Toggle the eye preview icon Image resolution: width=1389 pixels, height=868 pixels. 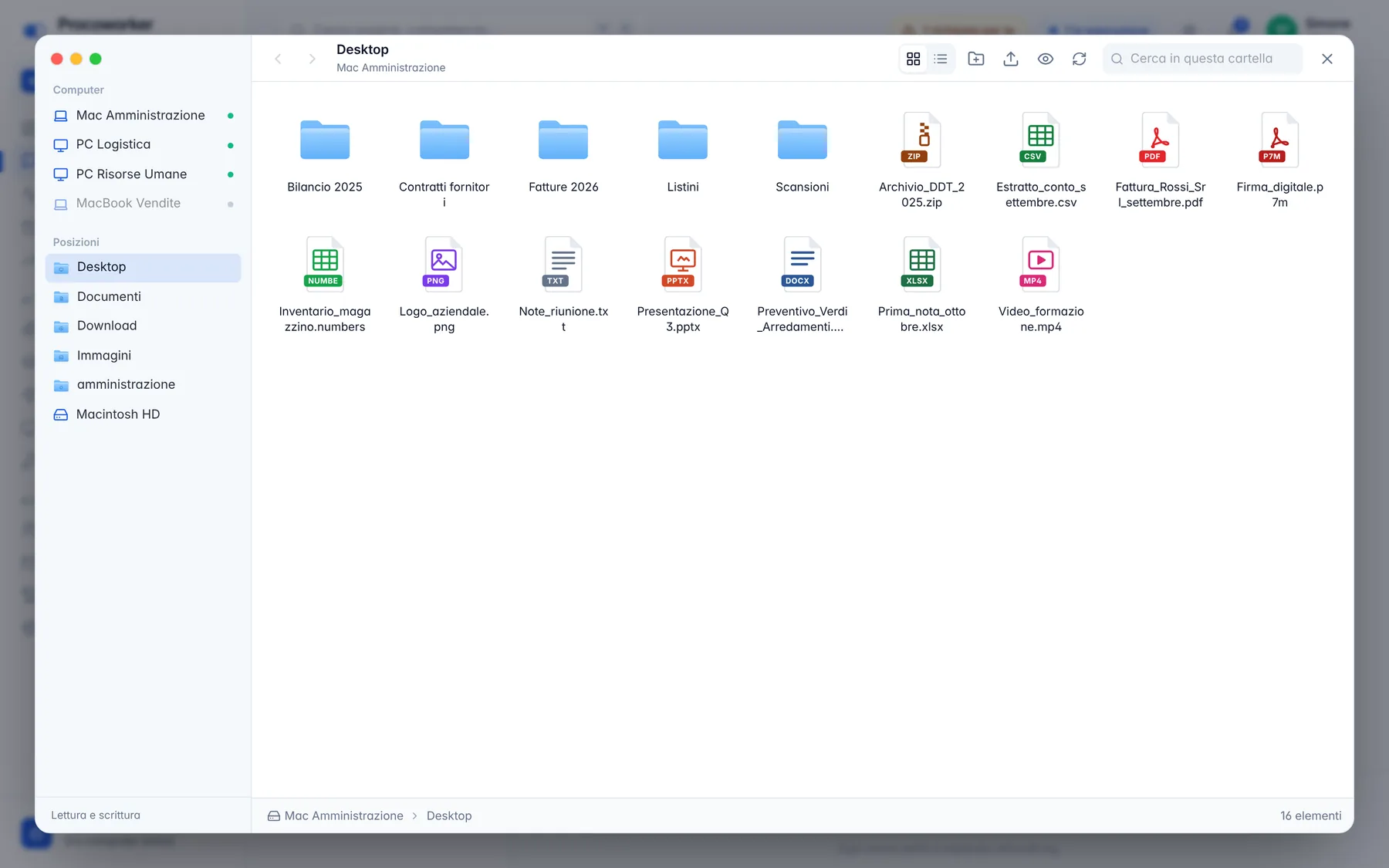[x=1046, y=59]
